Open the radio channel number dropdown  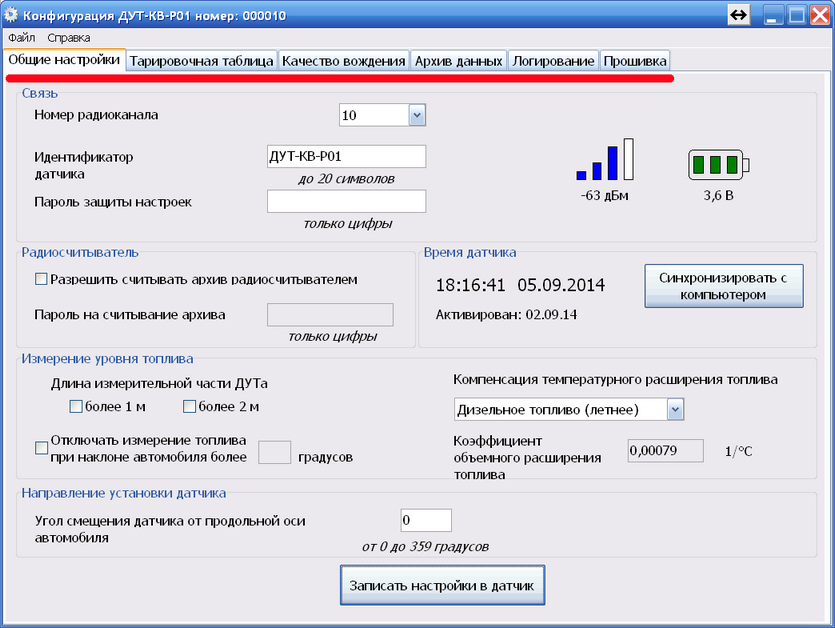[417, 115]
